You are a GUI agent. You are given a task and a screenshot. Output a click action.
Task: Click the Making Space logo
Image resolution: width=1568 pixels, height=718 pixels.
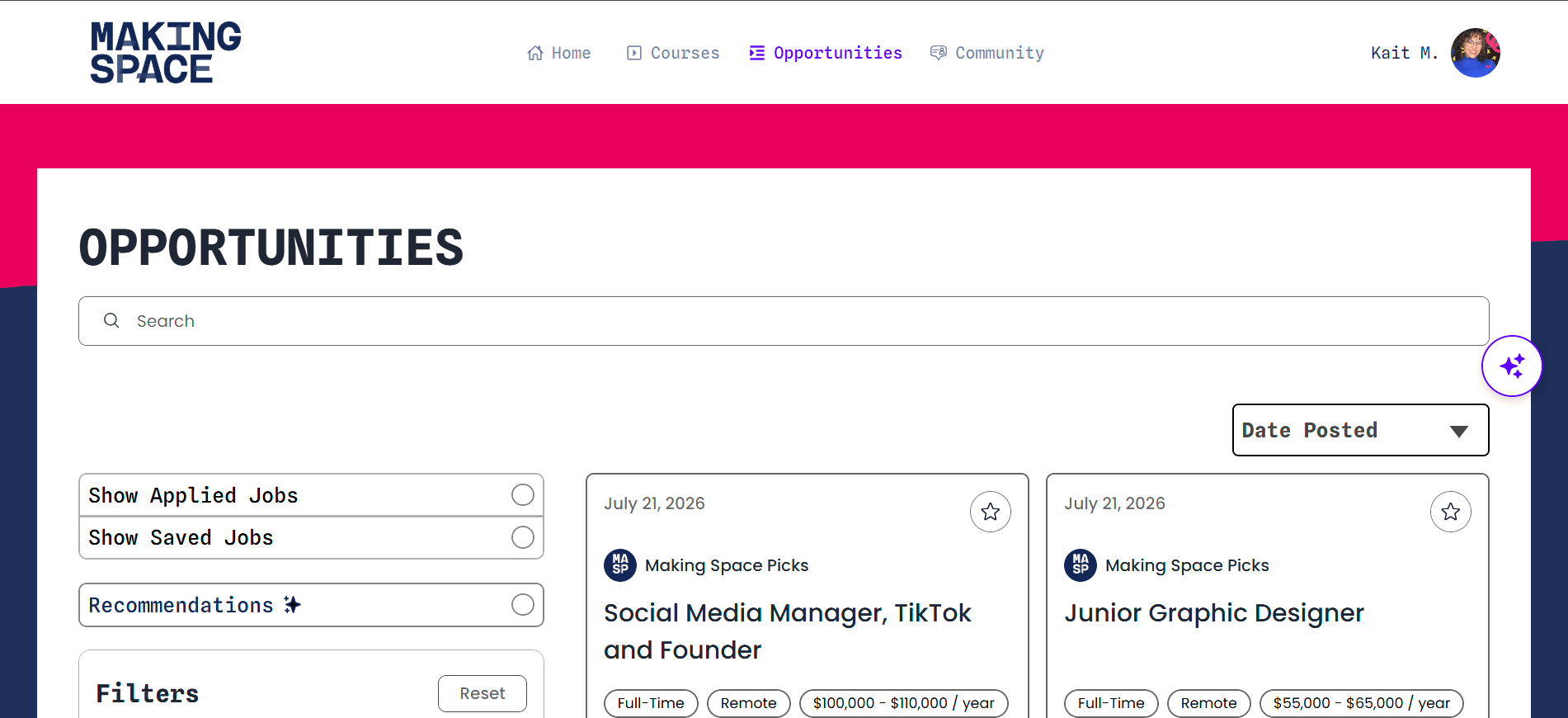(x=166, y=53)
